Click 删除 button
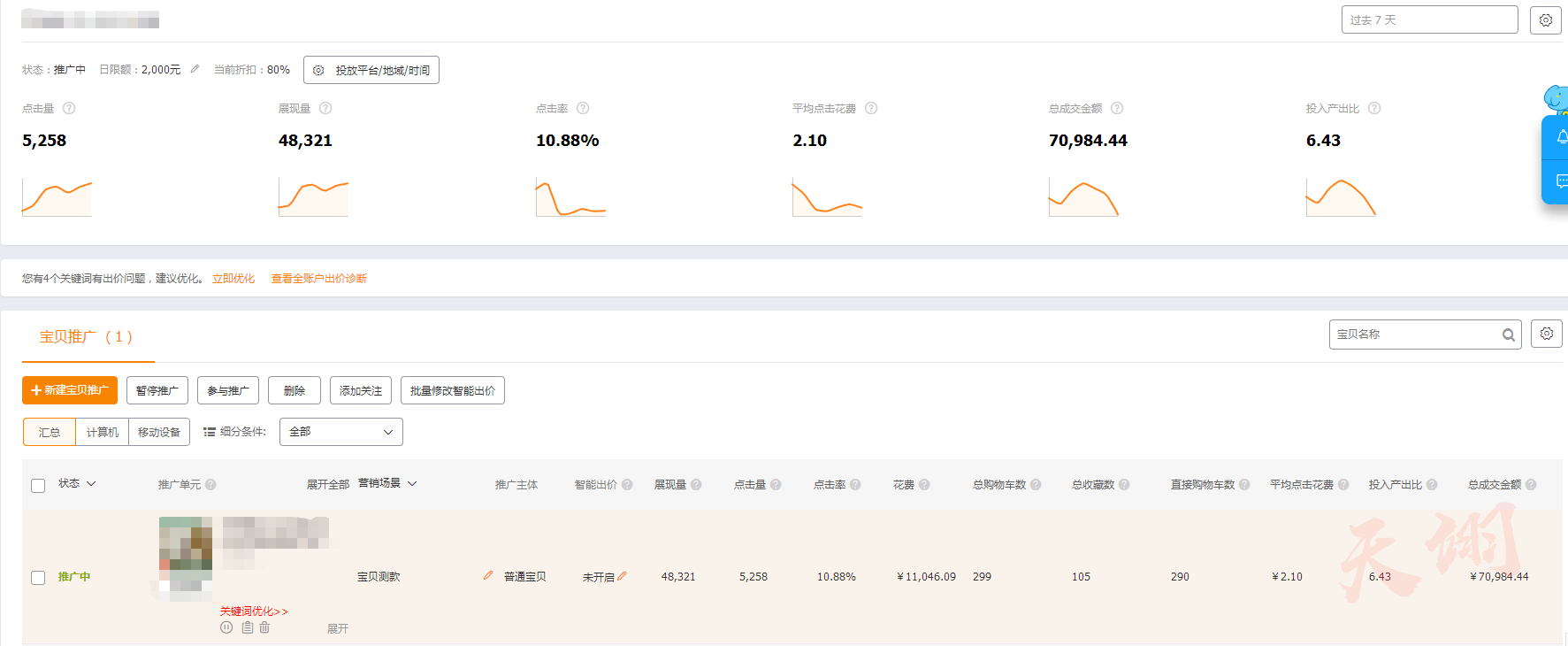 point(294,390)
